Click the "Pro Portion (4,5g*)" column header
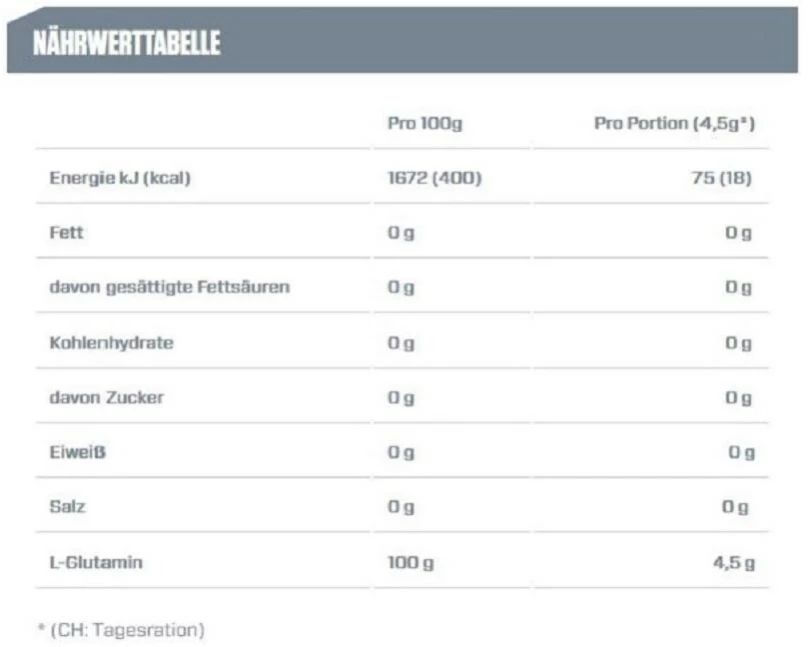Image resolution: width=809 pixels, height=647 pixels. 674,124
